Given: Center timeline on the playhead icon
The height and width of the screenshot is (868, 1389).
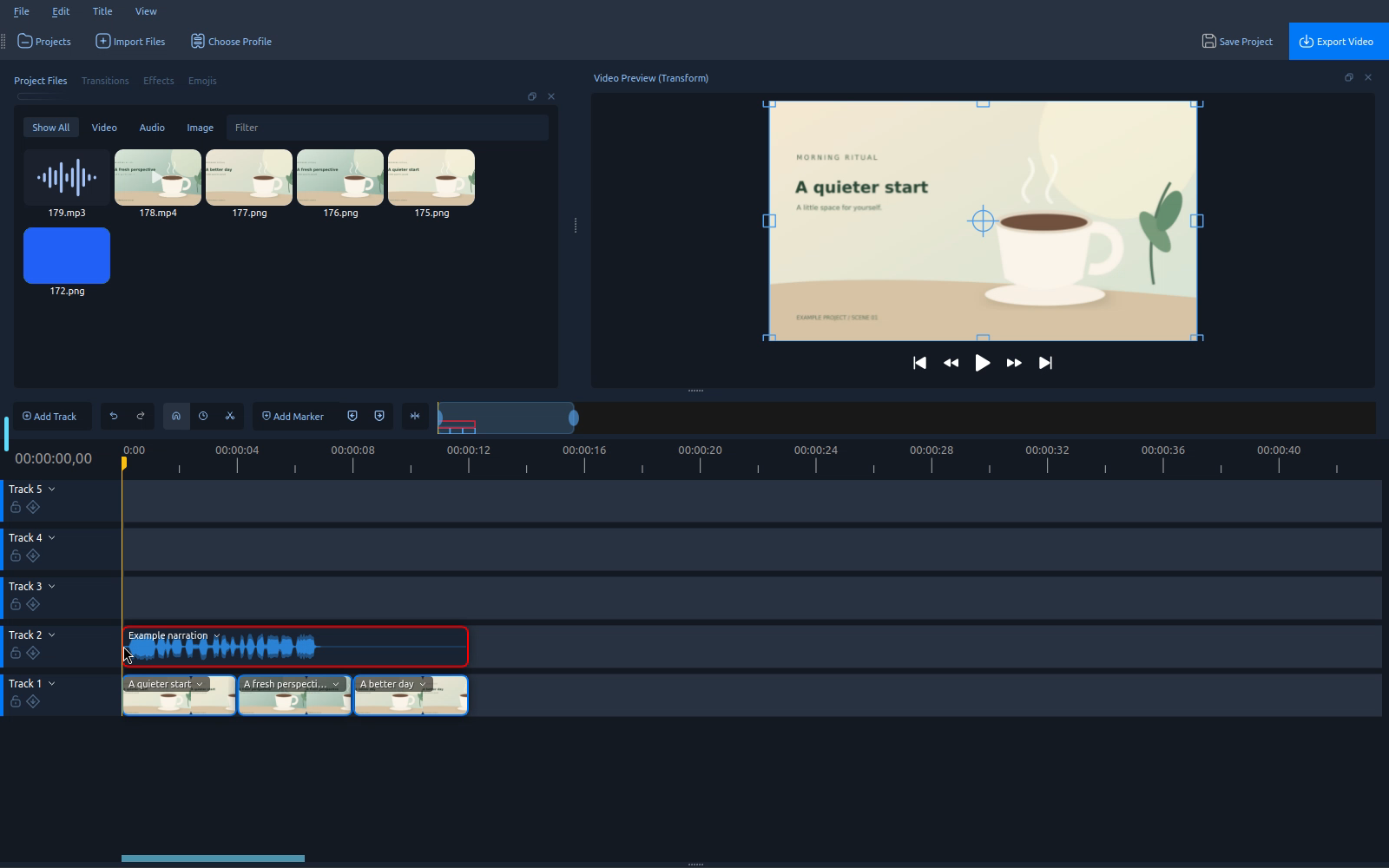Looking at the screenshot, I should click(415, 417).
